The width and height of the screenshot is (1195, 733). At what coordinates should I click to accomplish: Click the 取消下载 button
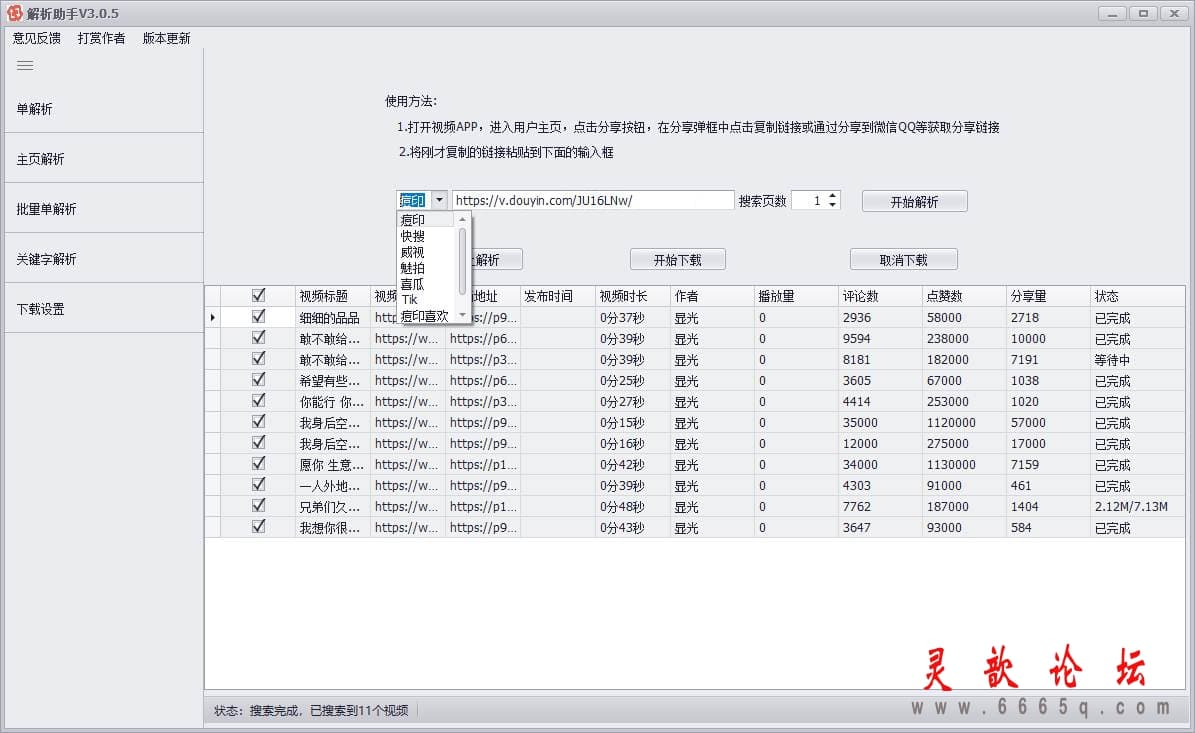tap(903, 260)
